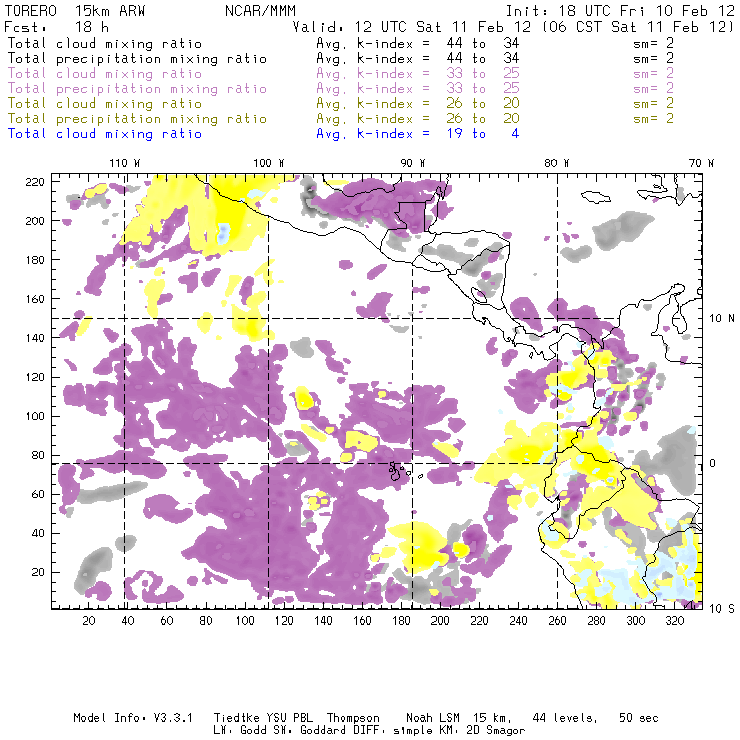This screenshot has height=740, width=740.
Task: Click the "20" y-axis tick label
Action: [38, 572]
